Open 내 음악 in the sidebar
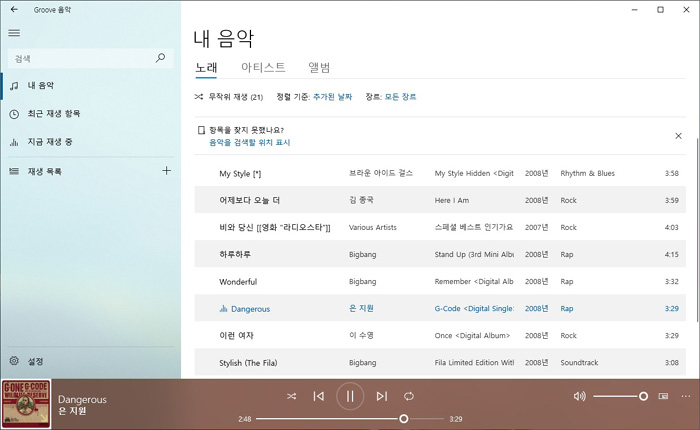Image resolution: width=700 pixels, height=430 pixels. click(91, 85)
